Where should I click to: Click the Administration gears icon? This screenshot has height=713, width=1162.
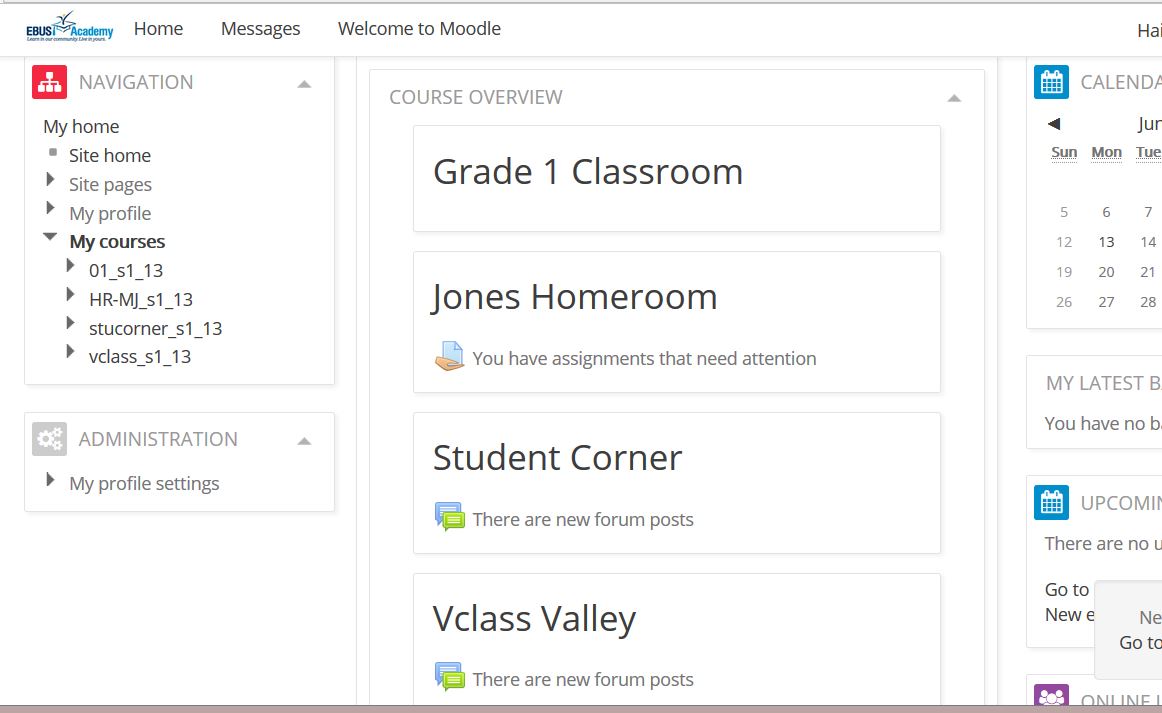coord(50,439)
